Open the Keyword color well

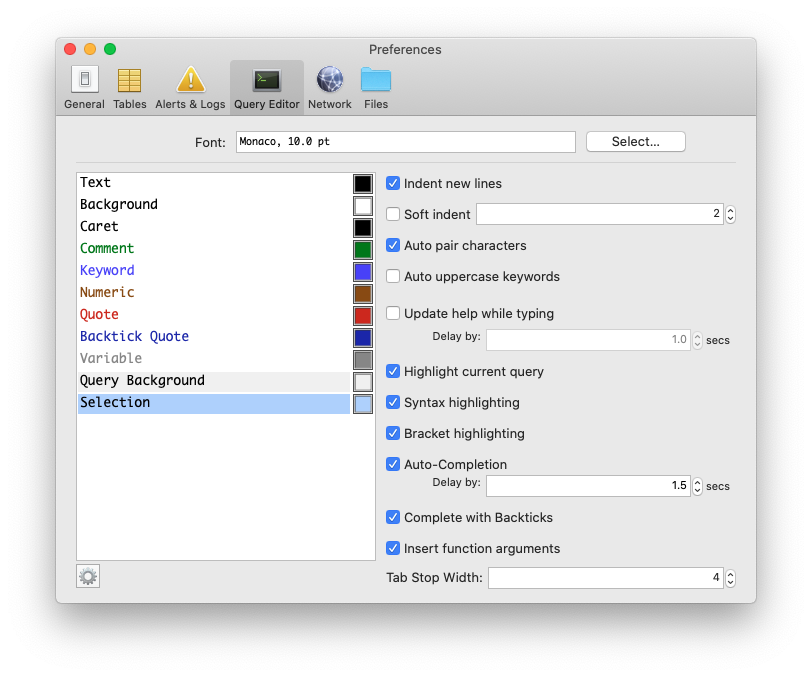tap(363, 271)
